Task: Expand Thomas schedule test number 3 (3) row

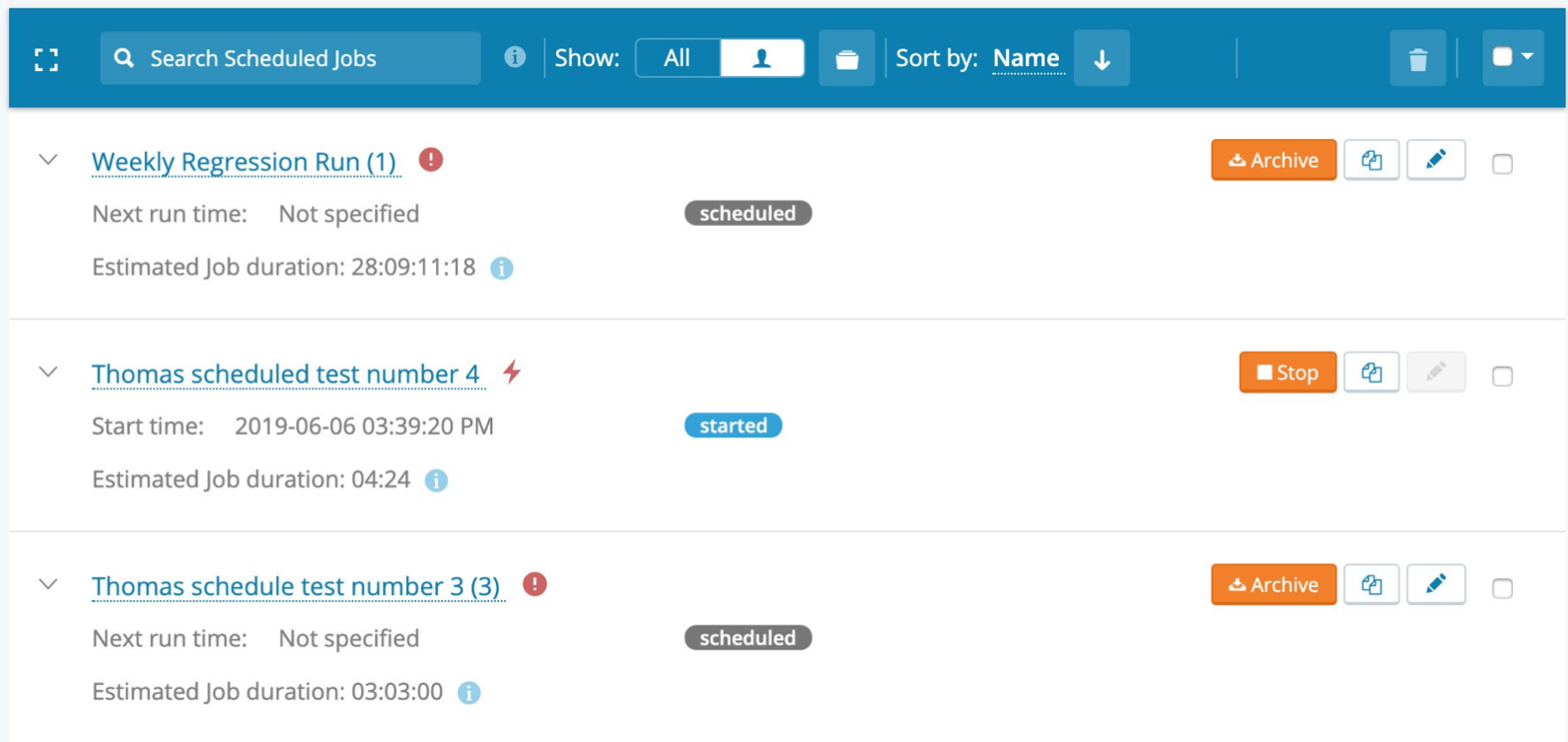Action: (x=48, y=584)
